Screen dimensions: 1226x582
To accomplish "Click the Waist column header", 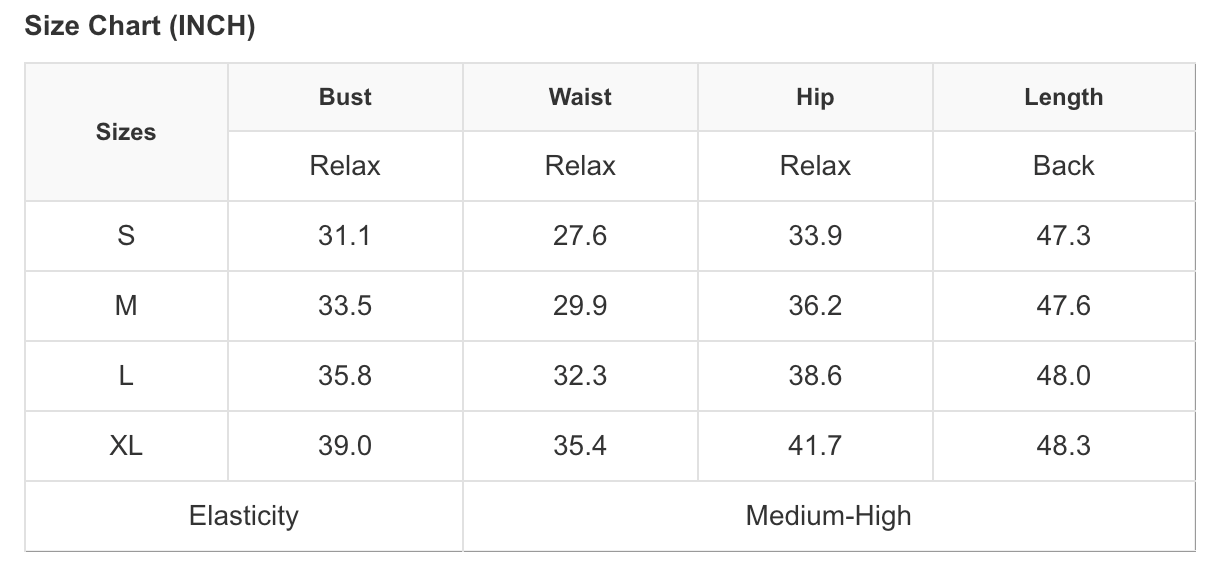I will coord(580,97).
